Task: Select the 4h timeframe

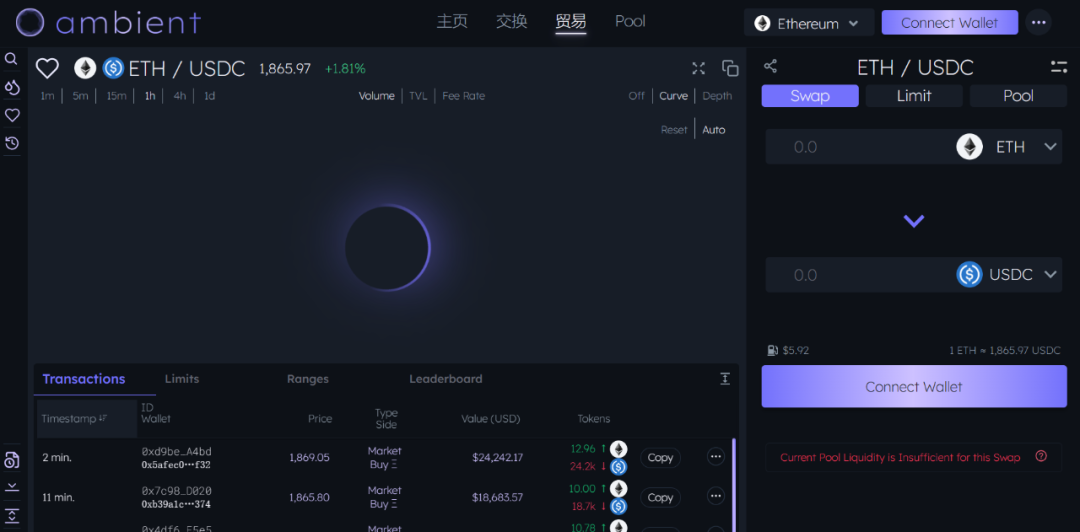Action: pos(180,96)
